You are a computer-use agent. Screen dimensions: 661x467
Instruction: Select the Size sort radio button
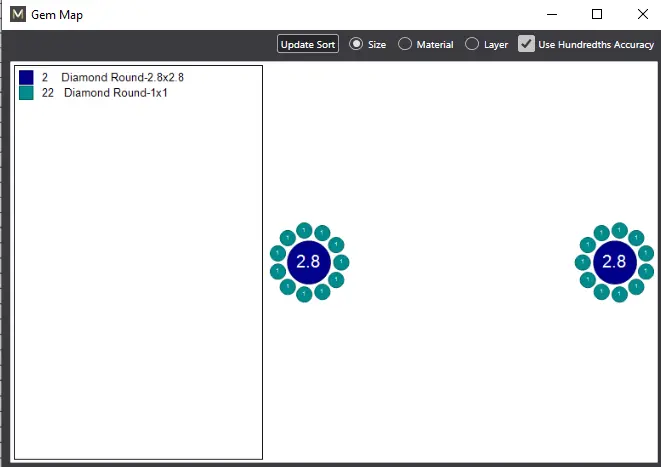[x=356, y=45]
